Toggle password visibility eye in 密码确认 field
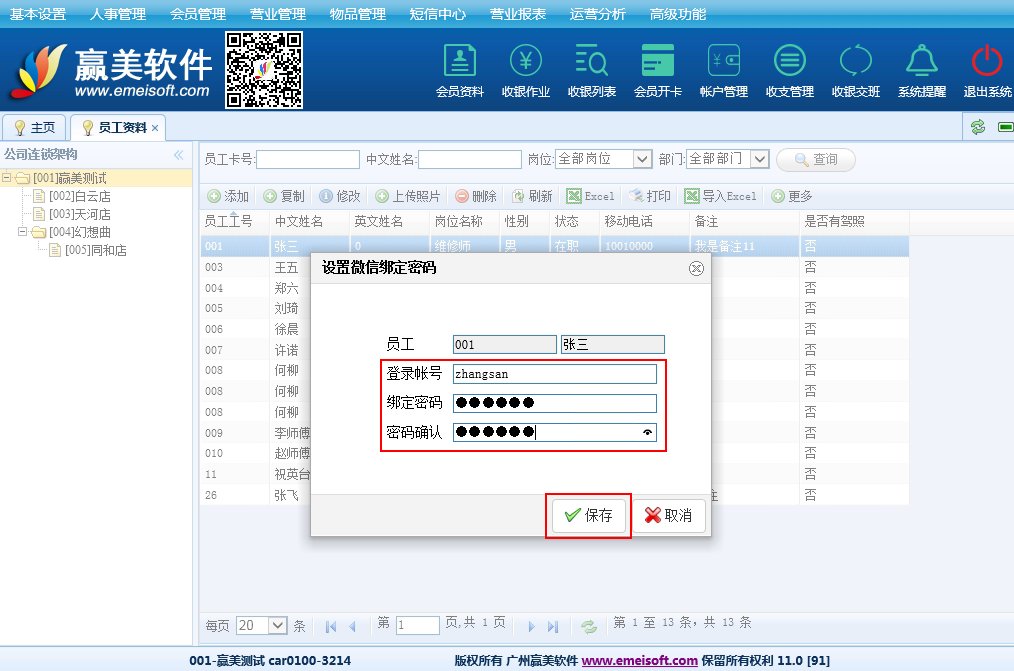 click(647, 433)
